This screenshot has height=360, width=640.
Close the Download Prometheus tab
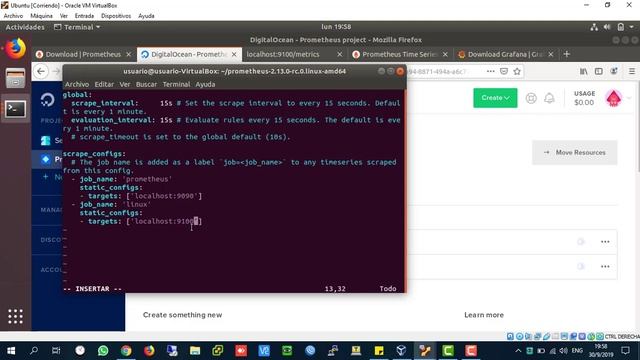129,54
